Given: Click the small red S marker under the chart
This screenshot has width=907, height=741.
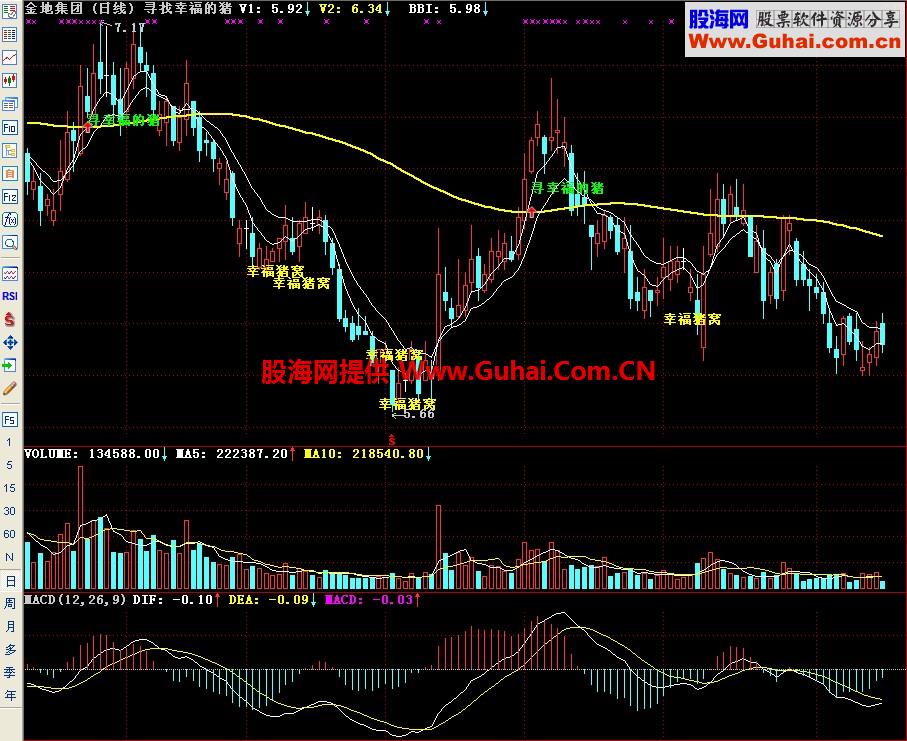Looking at the screenshot, I should click(x=392, y=440).
